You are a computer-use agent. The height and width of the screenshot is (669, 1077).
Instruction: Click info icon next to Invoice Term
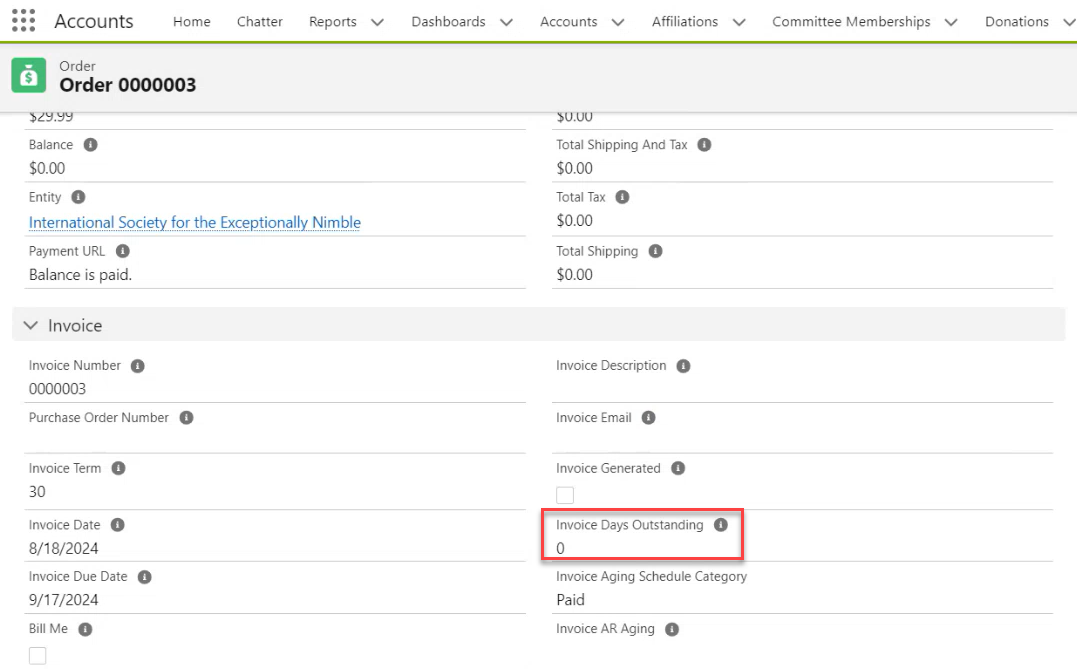[x=118, y=468]
